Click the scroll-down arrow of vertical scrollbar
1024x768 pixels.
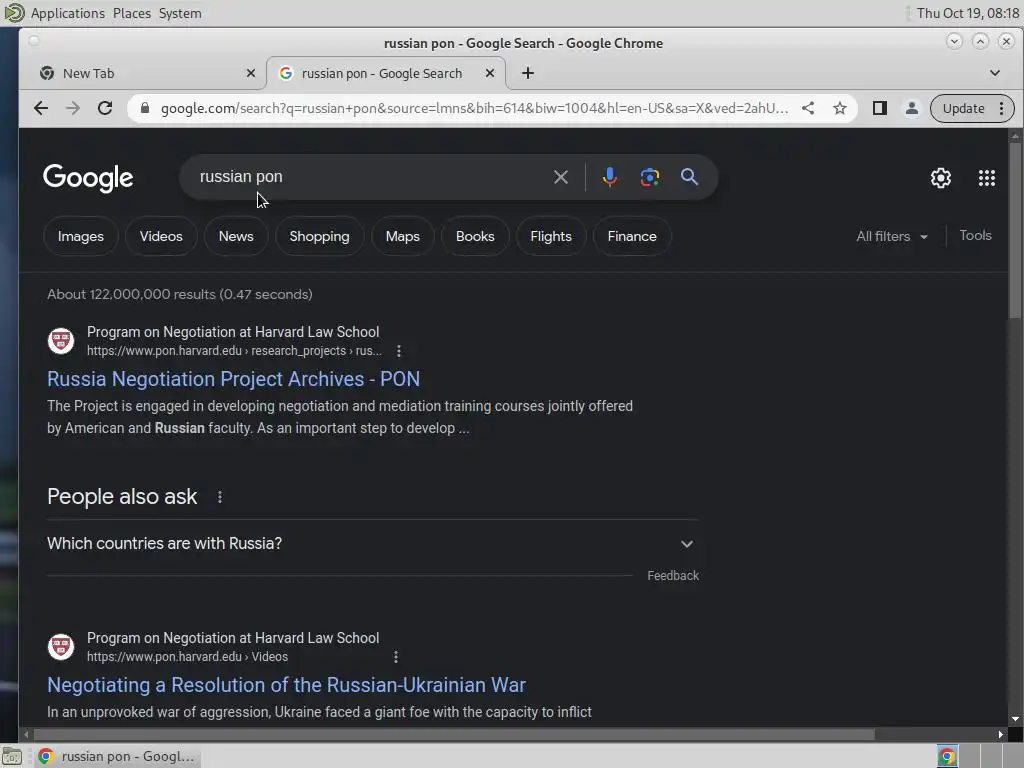point(1015,719)
